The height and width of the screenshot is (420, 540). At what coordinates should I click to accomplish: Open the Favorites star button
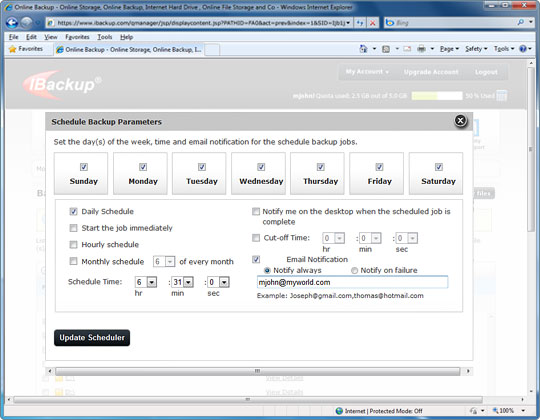point(26,49)
